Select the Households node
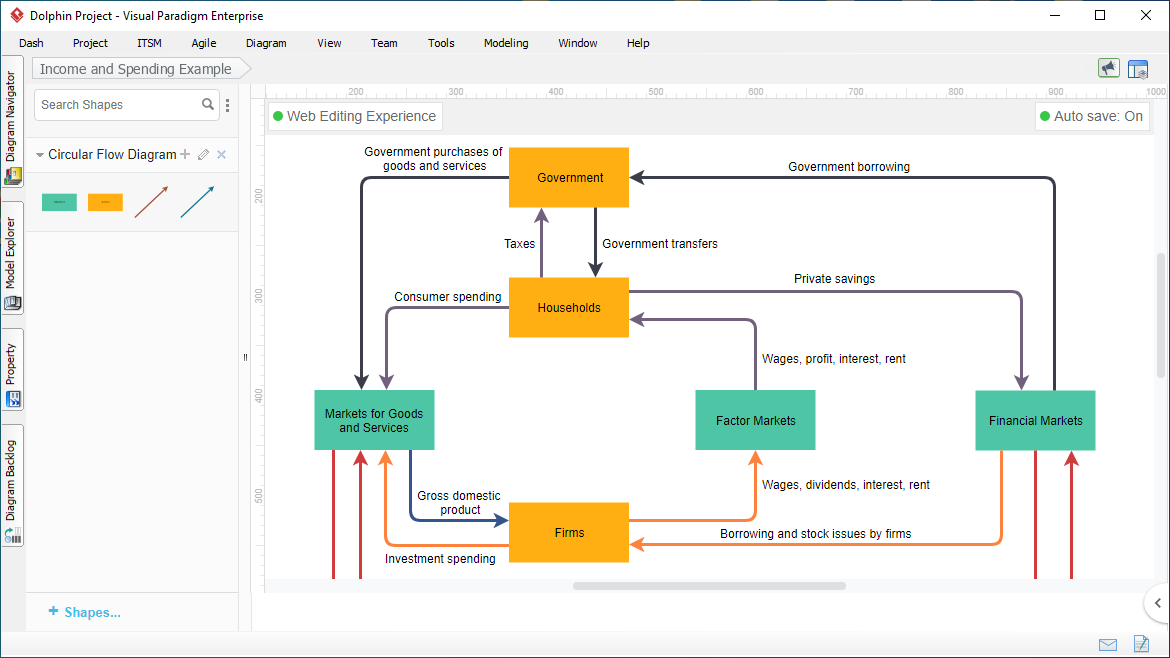This screenshot has height=658, width=1170. tap(569, 307)
